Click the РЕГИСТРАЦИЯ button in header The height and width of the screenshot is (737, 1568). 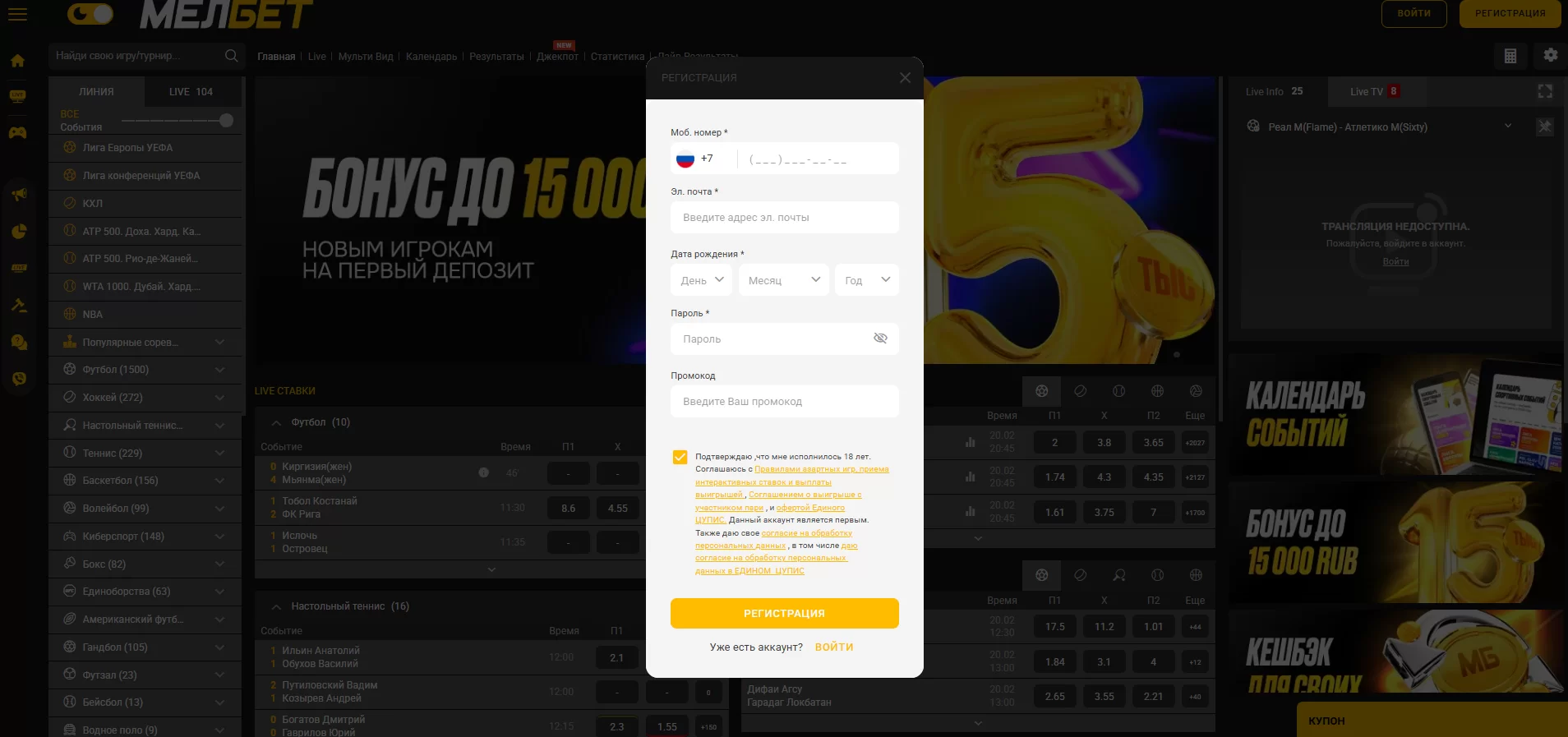1510,13
